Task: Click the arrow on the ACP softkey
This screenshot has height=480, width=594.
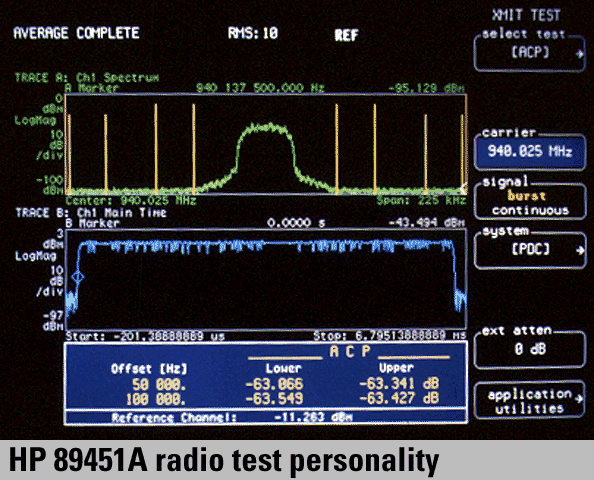Action: 580,54
